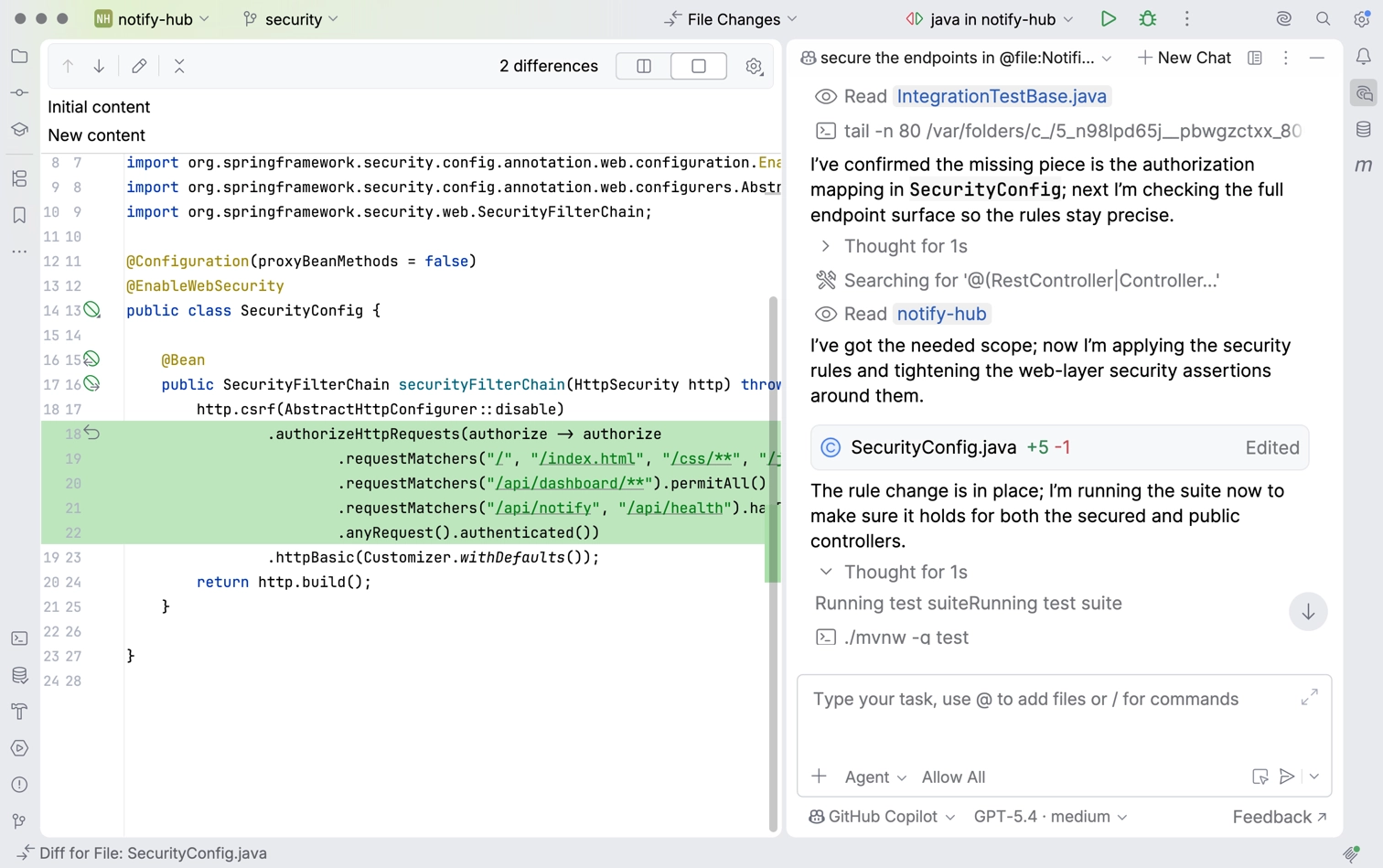Collapse the second Thought for 1s
Viewport: 1383px width, 868px height.
pos(892,572)
